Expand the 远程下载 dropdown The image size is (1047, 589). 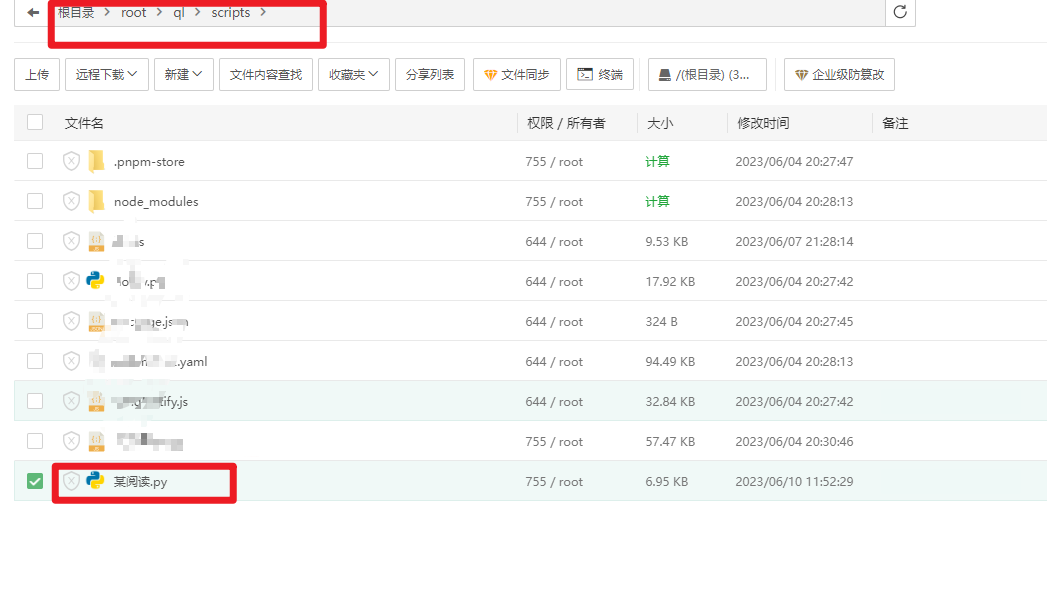pos(105,74)
